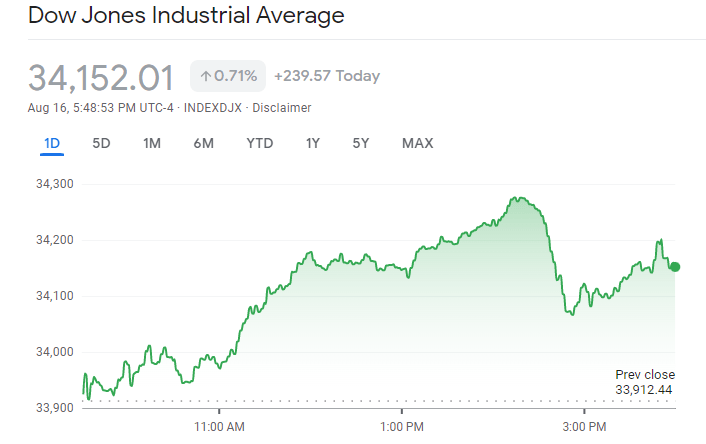This screenshot has height=444, width=706.
Task: Click the 3:00 PM time axis label
Action: [584, 427]
